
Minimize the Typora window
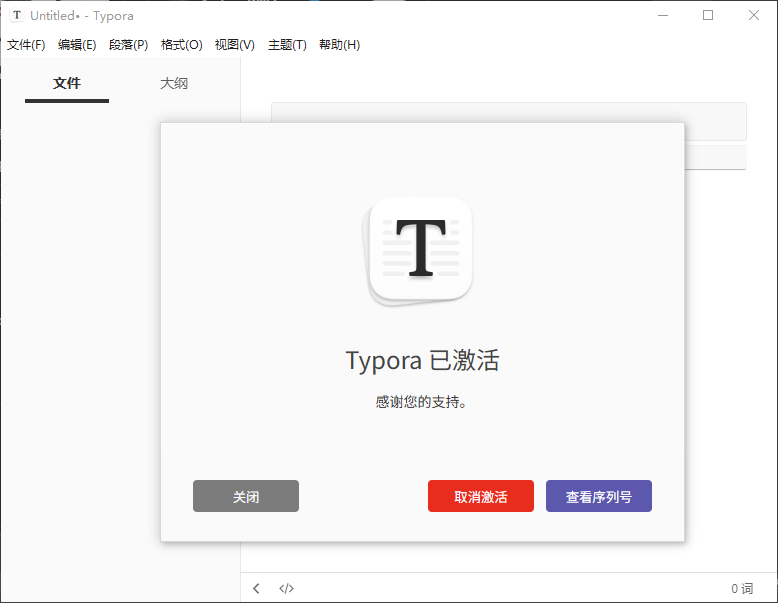point(663,15)
